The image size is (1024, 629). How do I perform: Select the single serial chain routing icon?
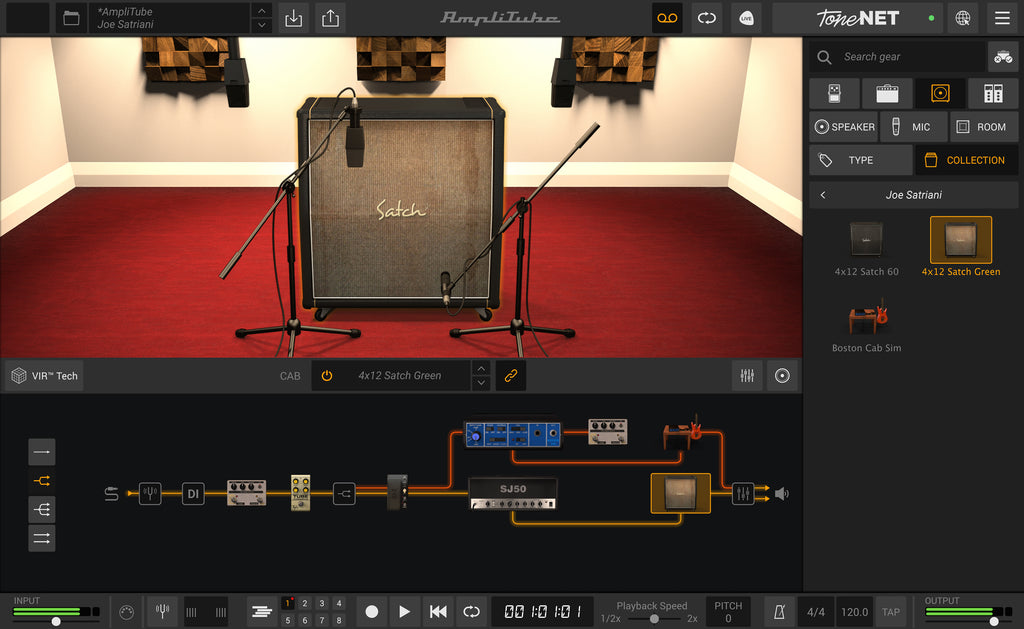pyautogui.click(x=42, y=452)
